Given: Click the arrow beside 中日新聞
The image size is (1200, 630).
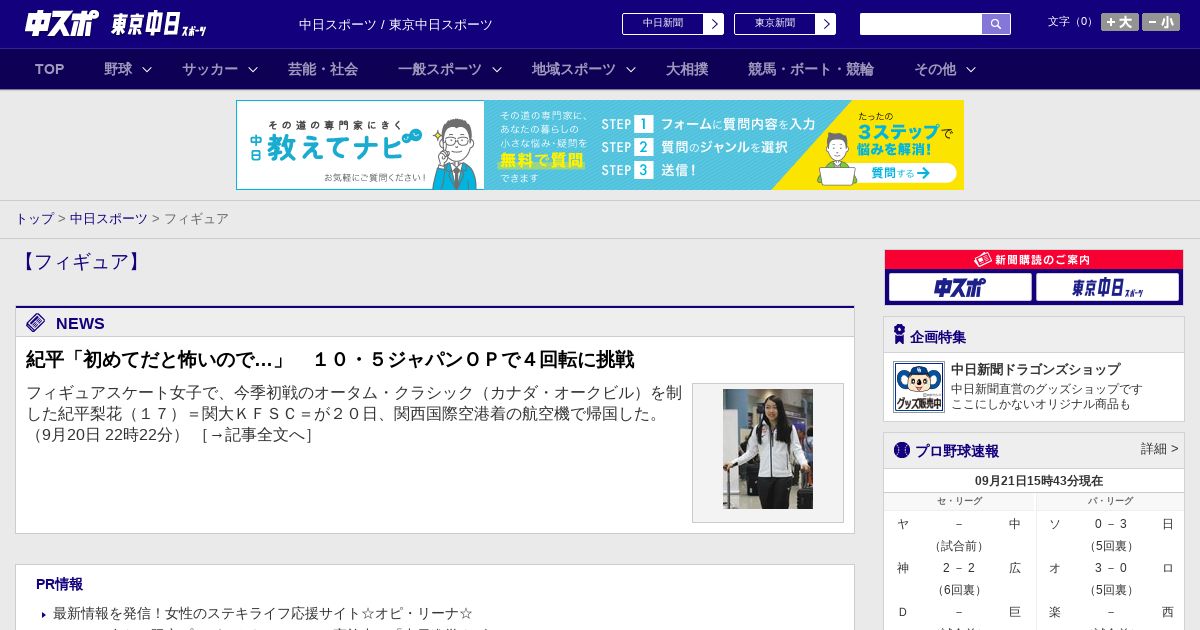Looking at the screenshot, I should (x=714, y=24).
